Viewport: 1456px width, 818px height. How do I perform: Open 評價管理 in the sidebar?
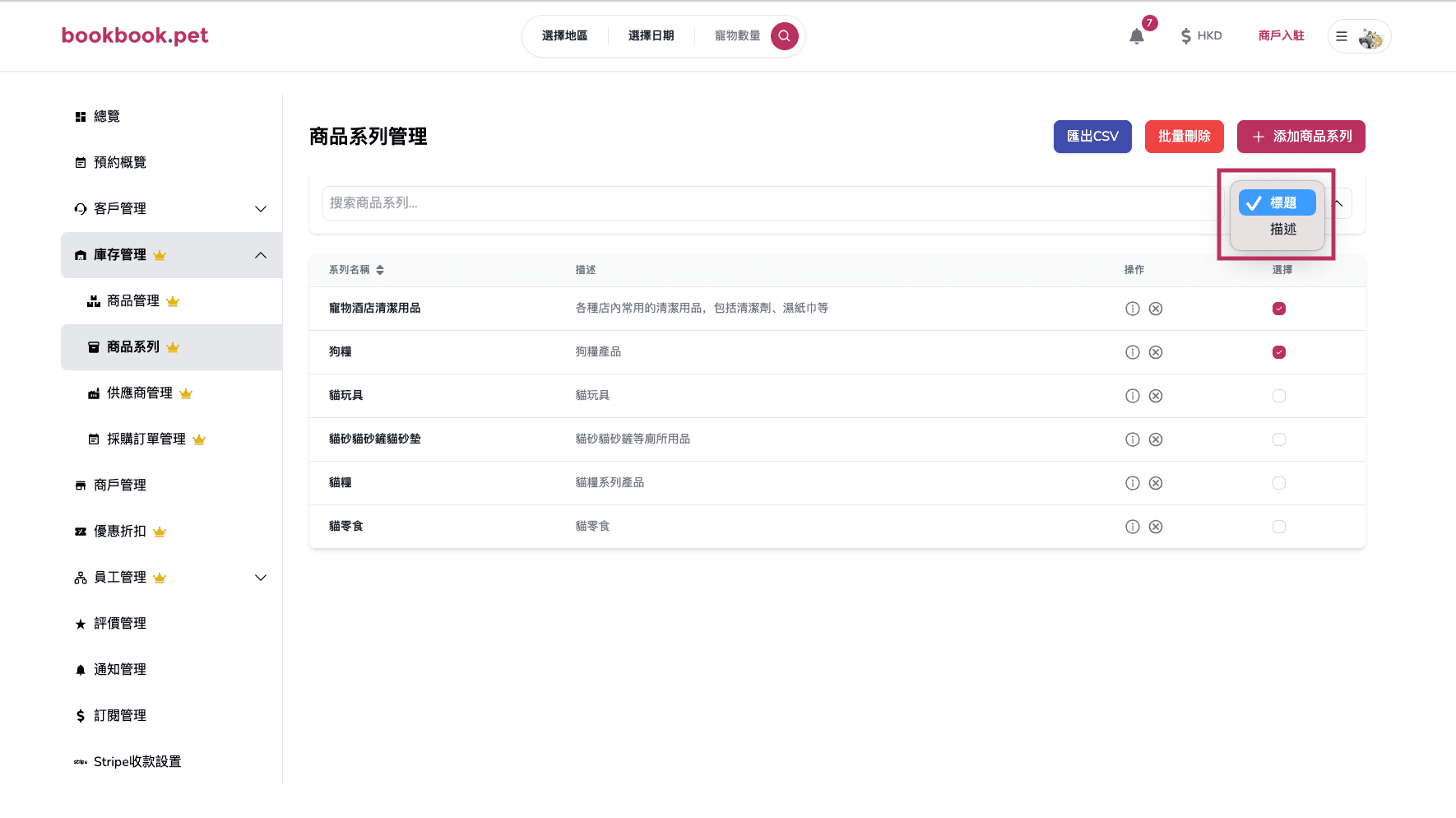172,624
